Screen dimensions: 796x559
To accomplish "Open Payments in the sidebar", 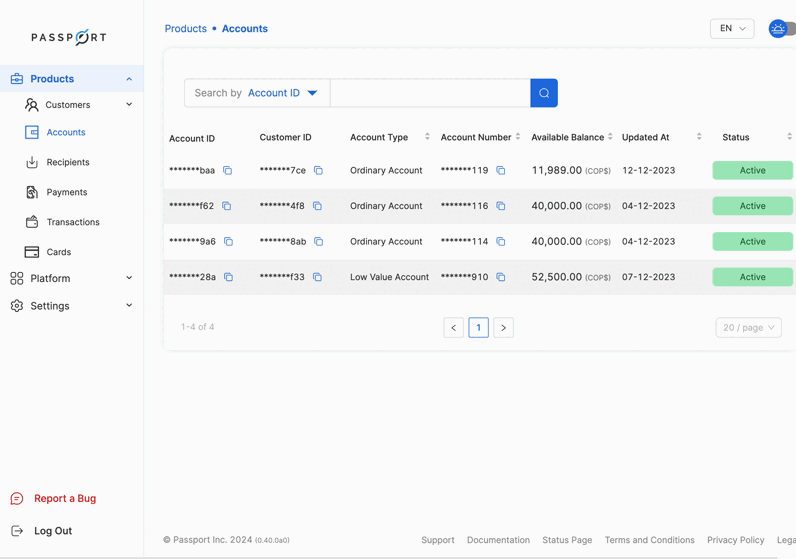I will (67, 192).
